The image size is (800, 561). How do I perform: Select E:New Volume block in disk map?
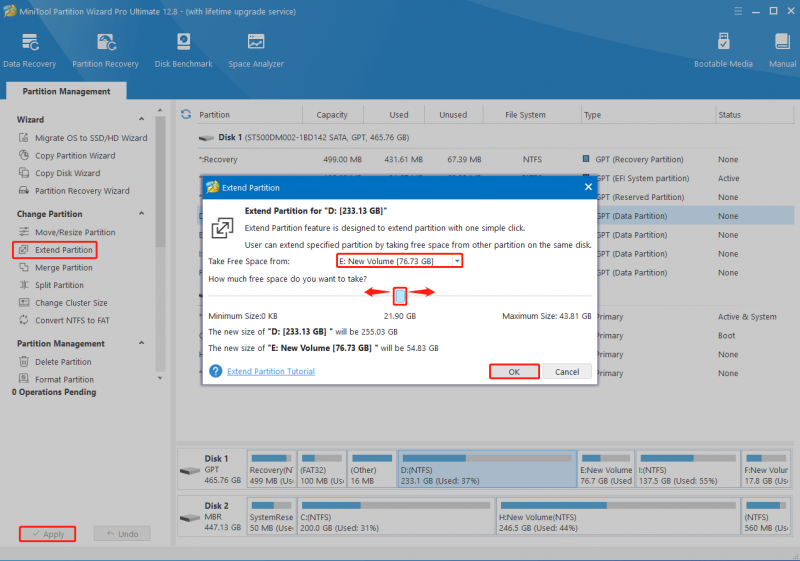[x=606, y=469]
